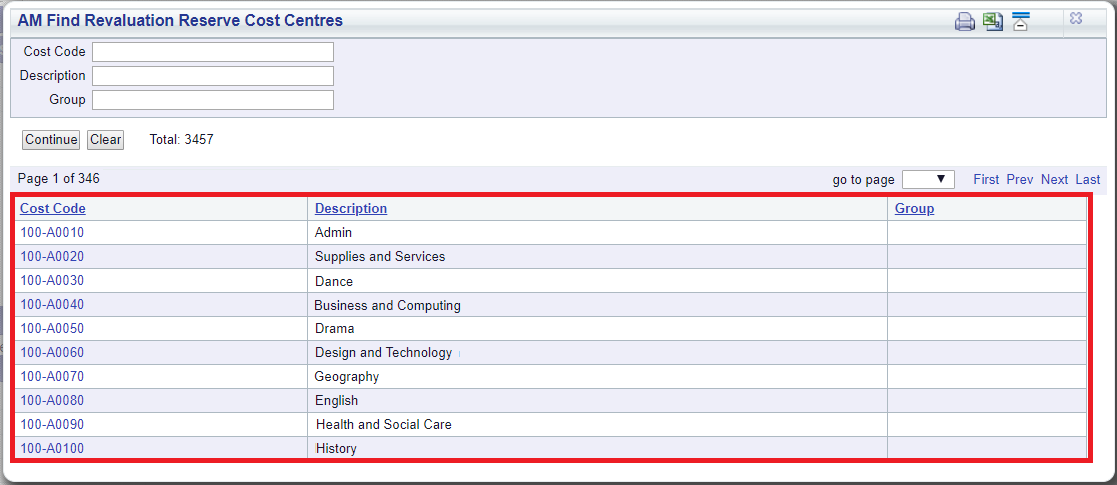Open the go to page dropdown
The image size is (1117, 485).
pos(928,179)
